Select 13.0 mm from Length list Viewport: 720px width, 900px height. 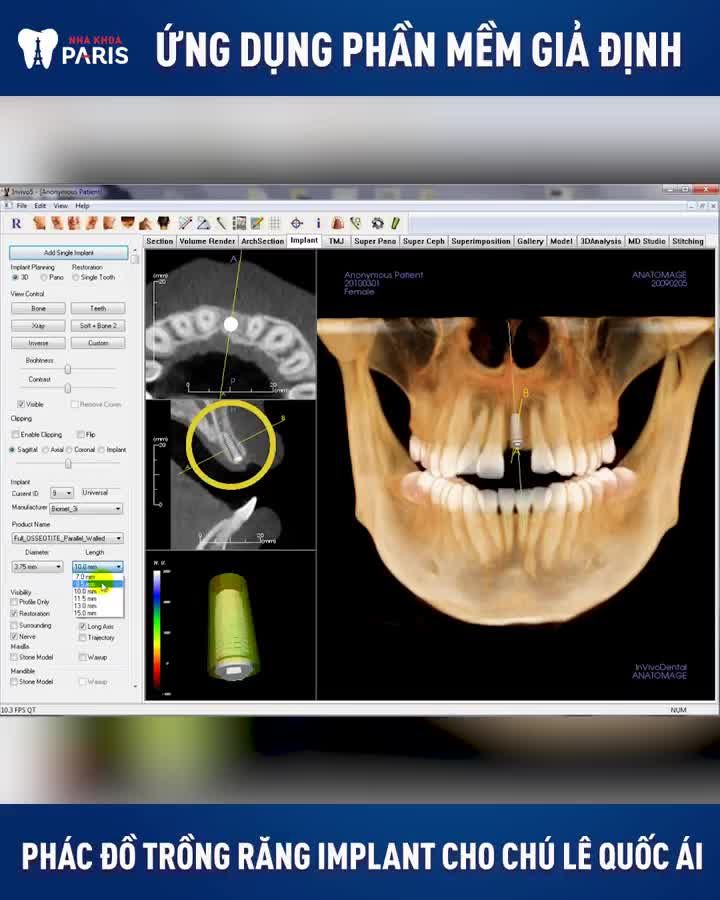[98, 606]
